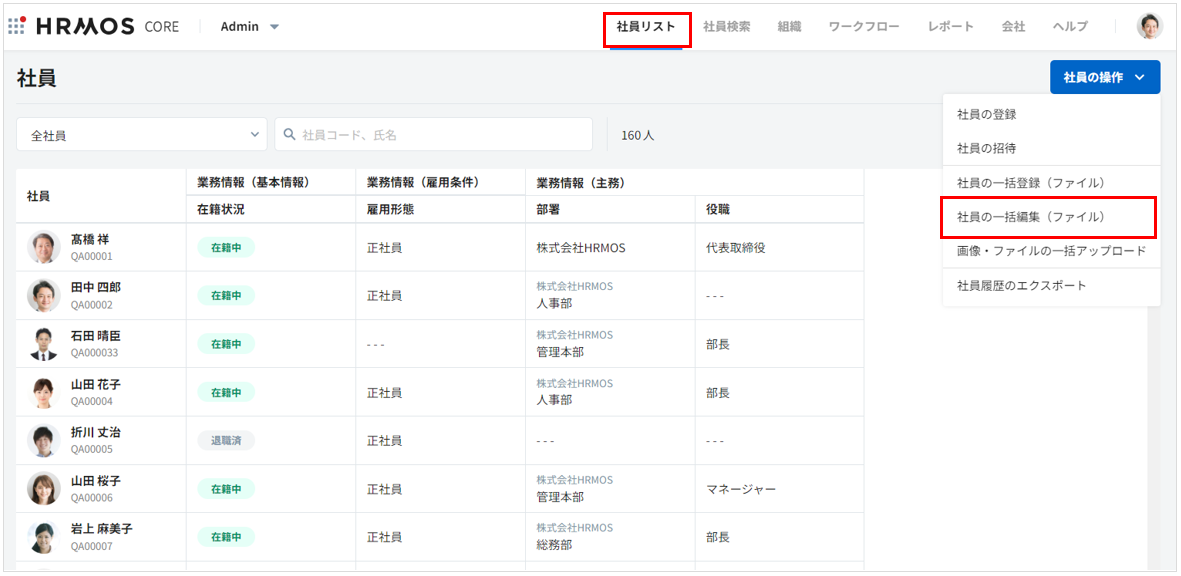Screen dimensions: 1181x576
Task: Select 社員の登録 menu option
Action: tap(986, 115)
